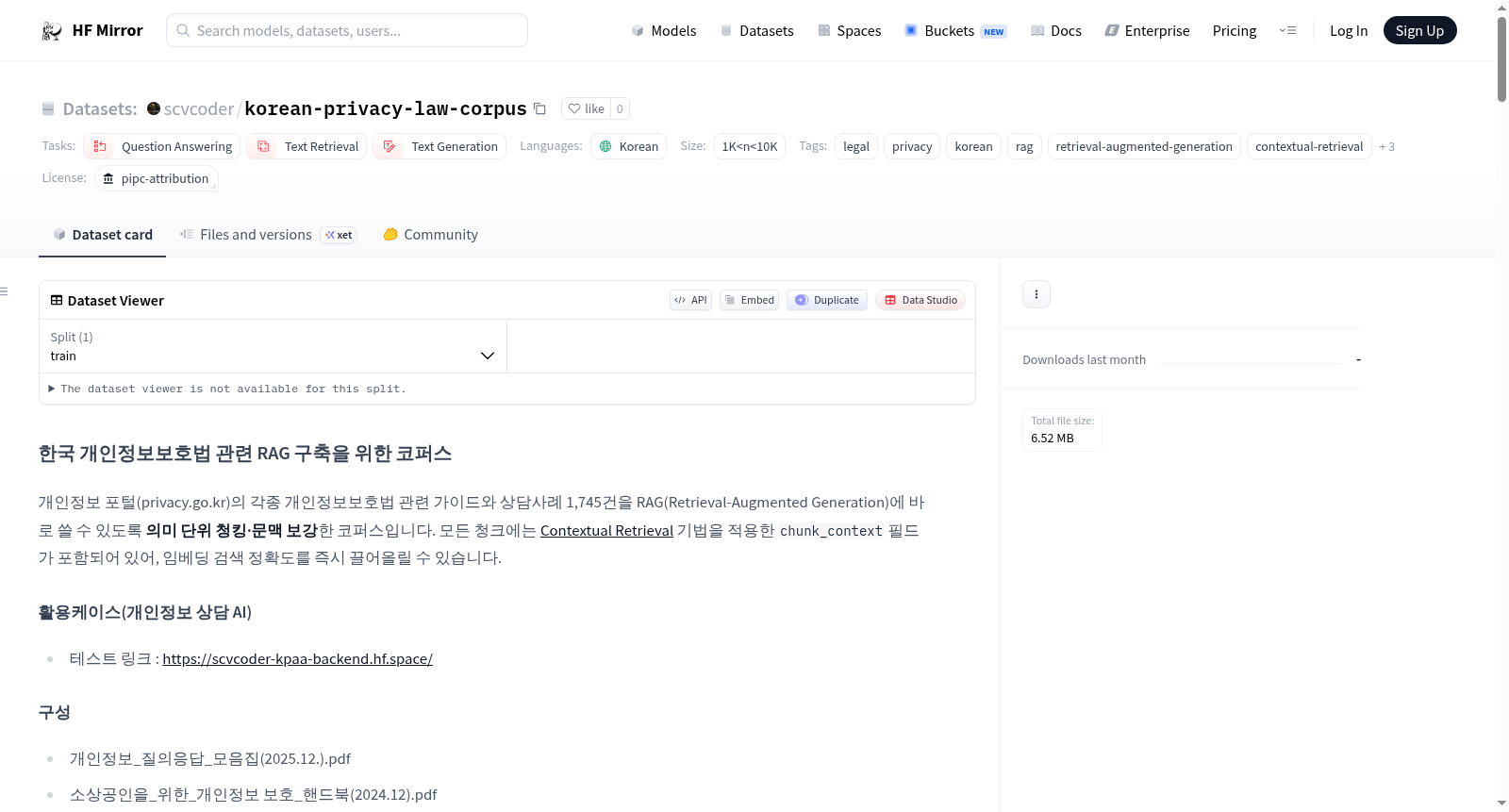
Task: Click the rag tag
Action: coord(1024,146)
